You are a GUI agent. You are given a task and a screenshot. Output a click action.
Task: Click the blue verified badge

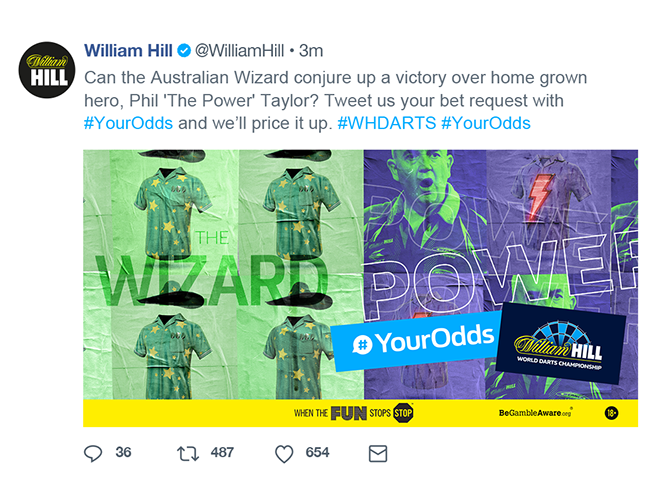click(184, 51)
